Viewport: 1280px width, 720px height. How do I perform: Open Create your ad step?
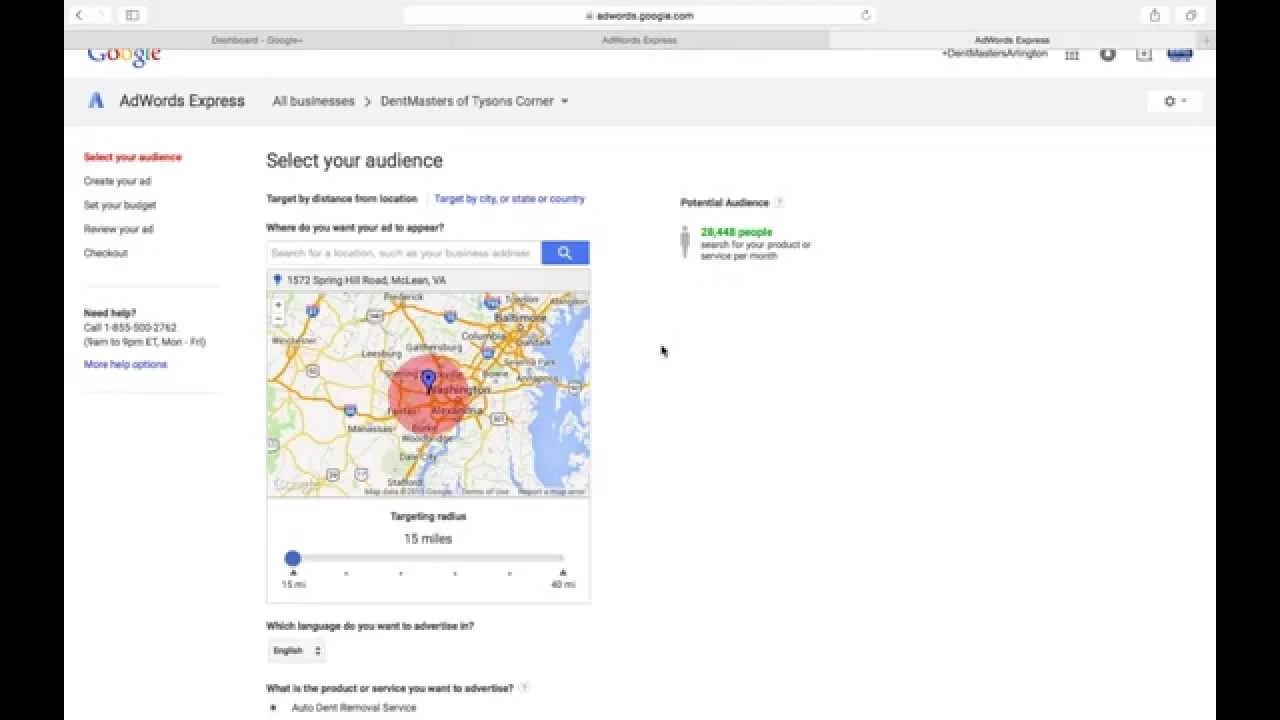pos(117,181)
